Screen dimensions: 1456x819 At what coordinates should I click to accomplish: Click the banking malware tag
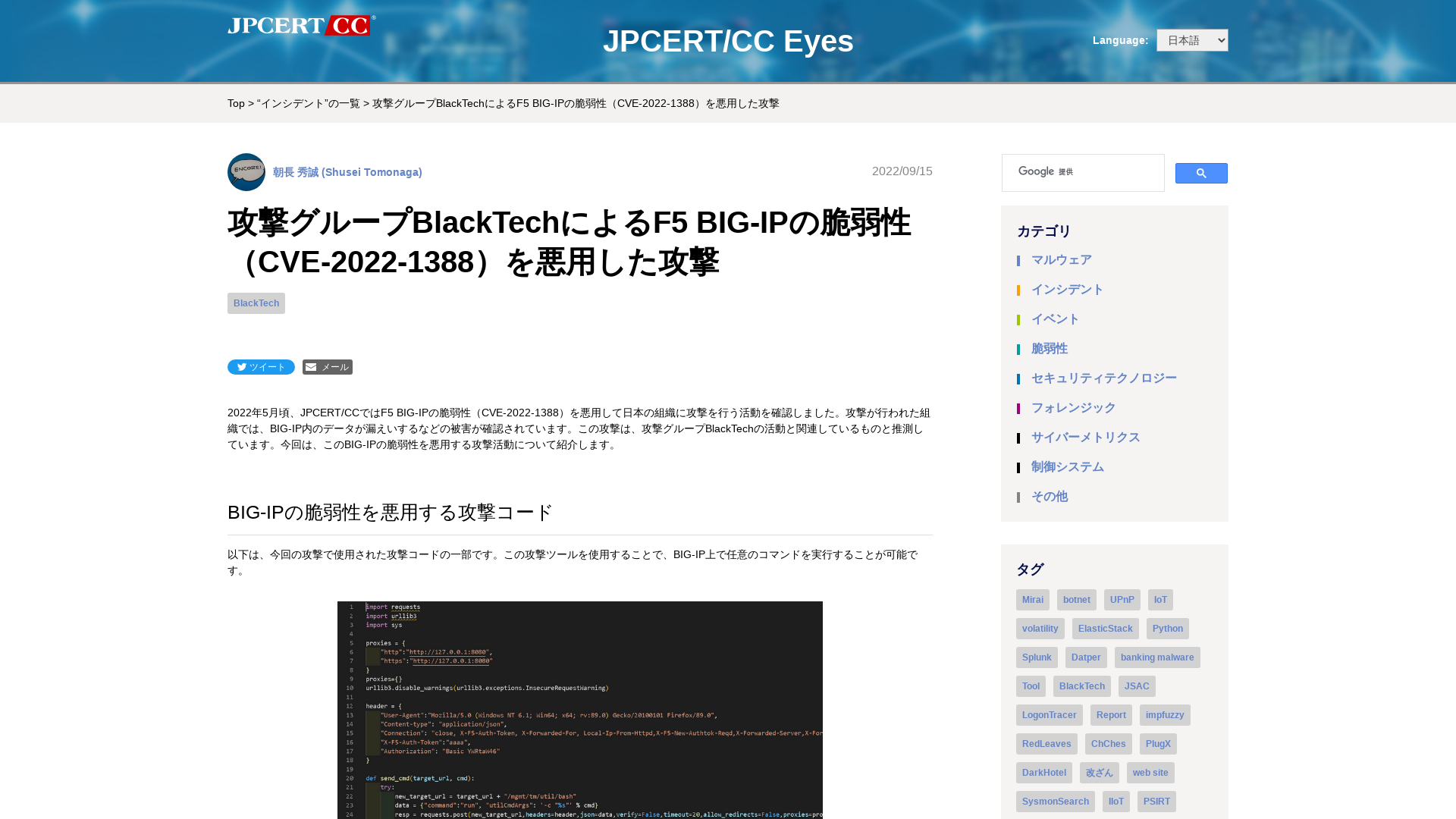[x=1157, y=657]
